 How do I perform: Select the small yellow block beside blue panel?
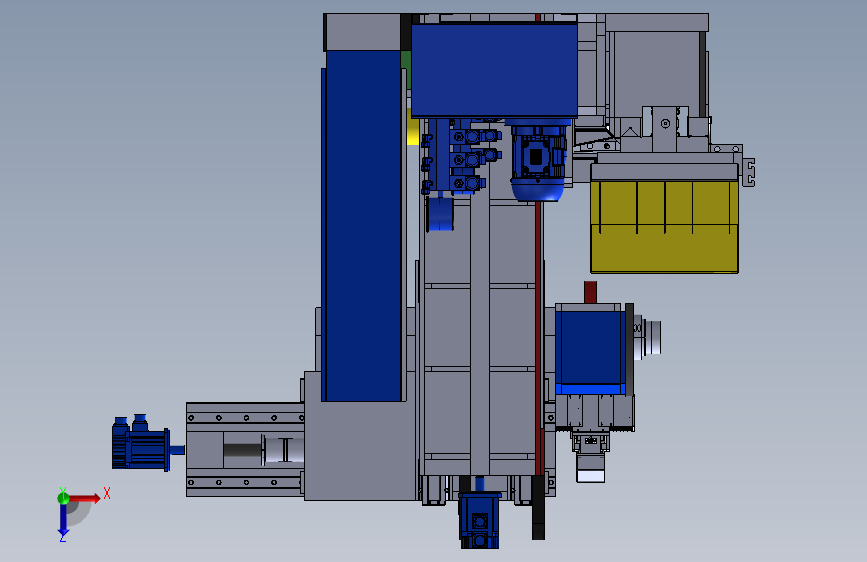click(x=412, y=127)
